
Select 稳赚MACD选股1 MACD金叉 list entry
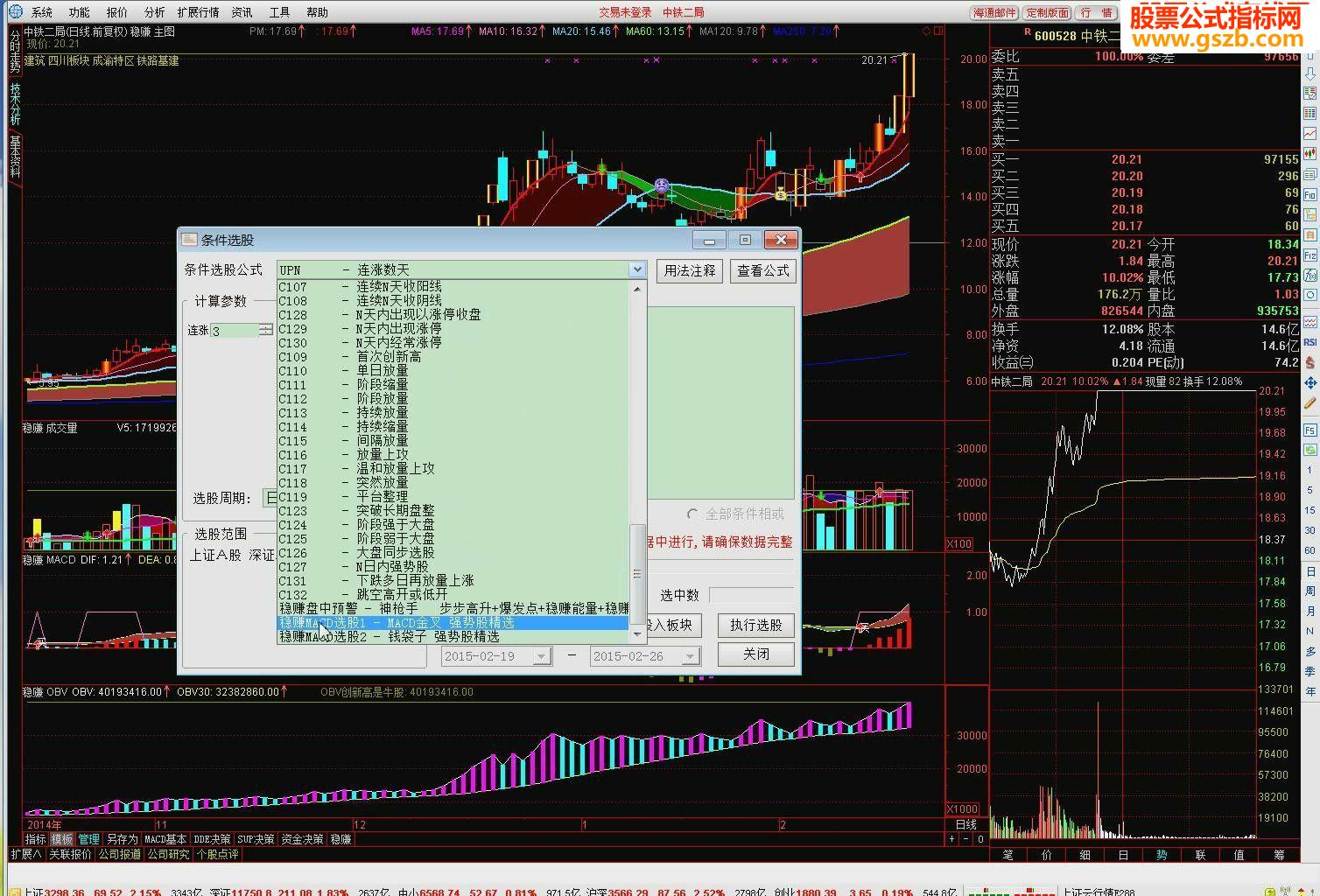pyautogui.click(x=453, y=623)
